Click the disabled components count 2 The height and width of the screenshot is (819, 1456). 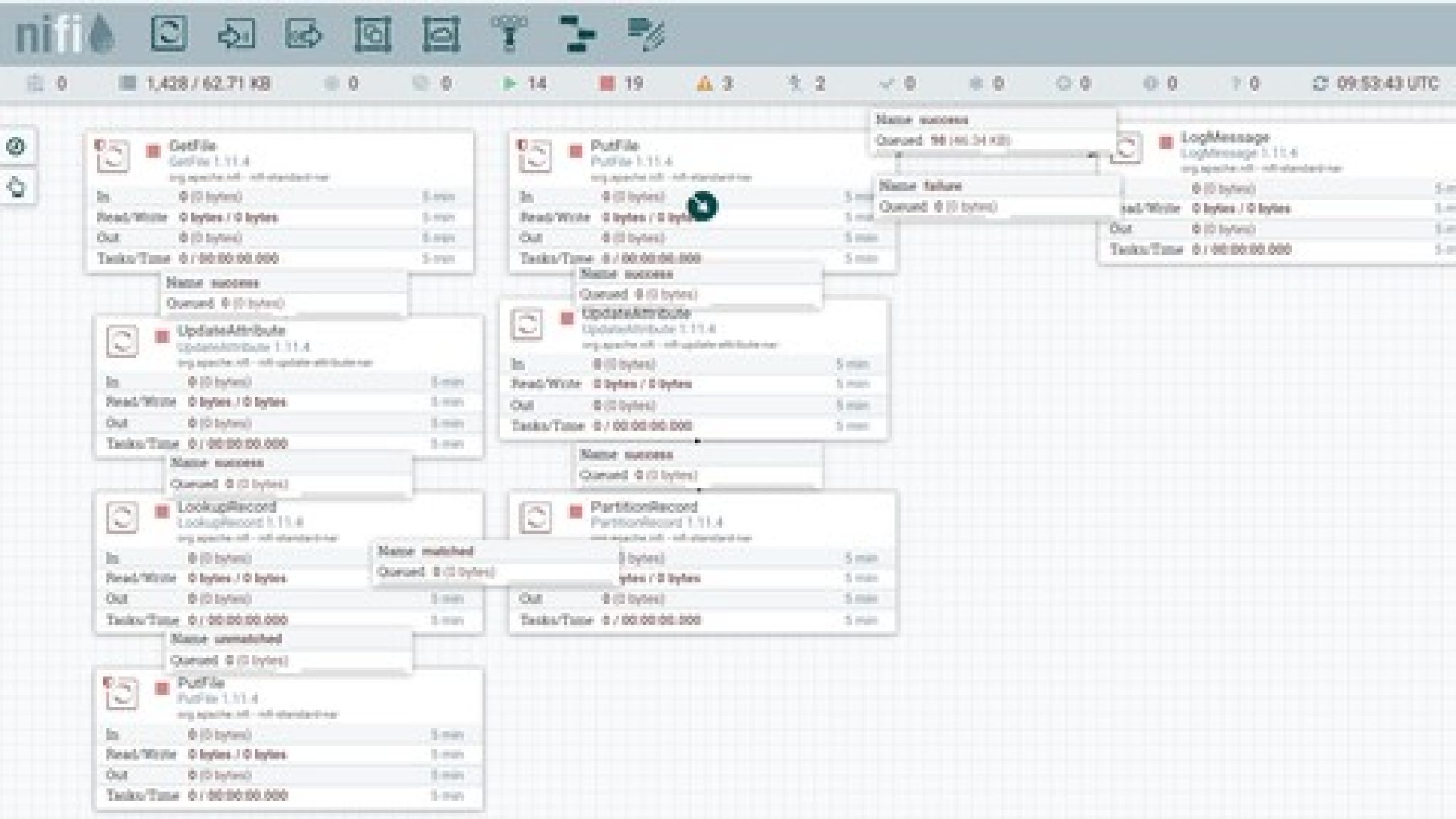(x=806, y=84)
